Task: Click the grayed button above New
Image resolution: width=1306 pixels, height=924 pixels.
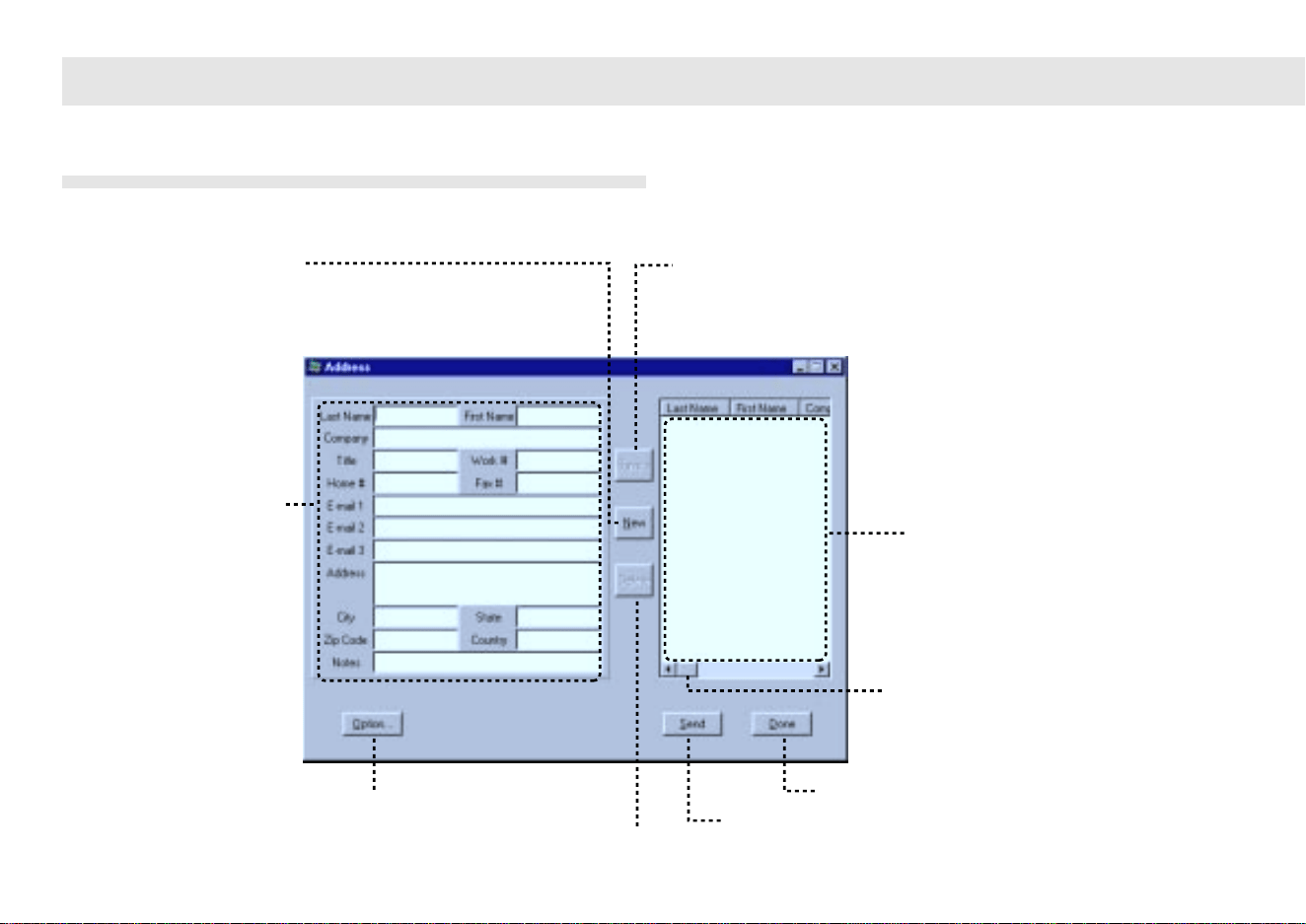Action: coord(634,465)
